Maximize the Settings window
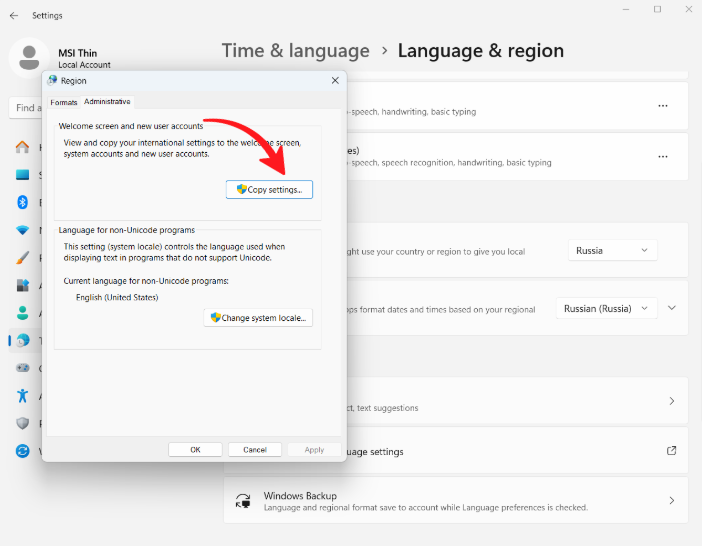The height and width of the screenshot is (546, 702). pos(657,9)
